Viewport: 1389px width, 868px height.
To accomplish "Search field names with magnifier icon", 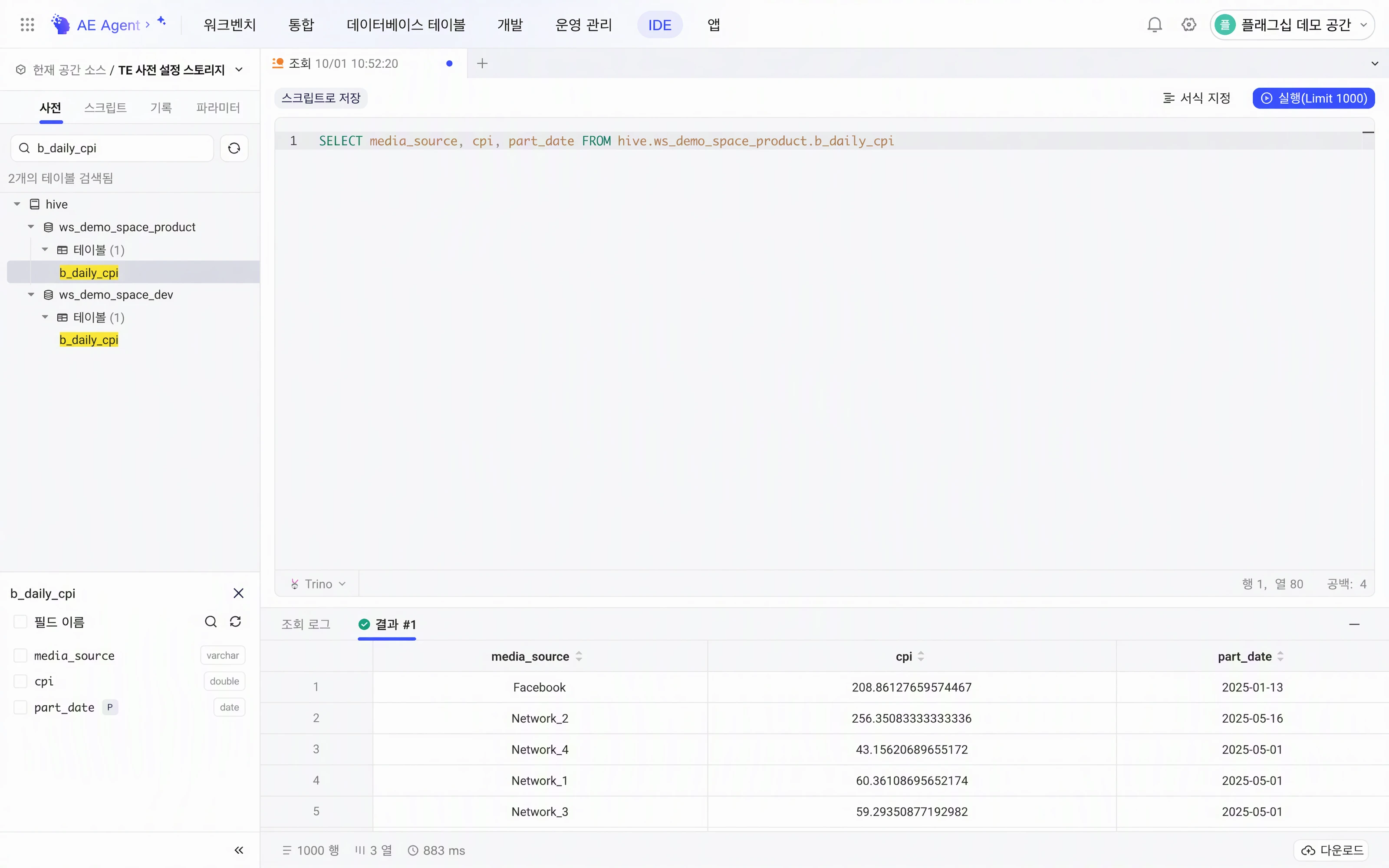I will [211, 622].
